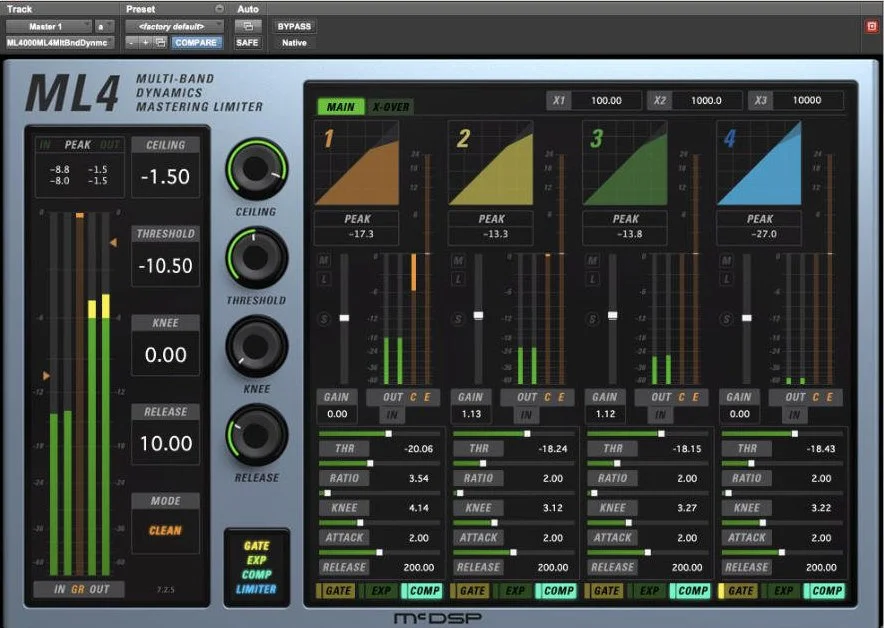Viewport: 884px width, 628px height.
Task: Solo band 3 with S button
Action: [593, 319]
